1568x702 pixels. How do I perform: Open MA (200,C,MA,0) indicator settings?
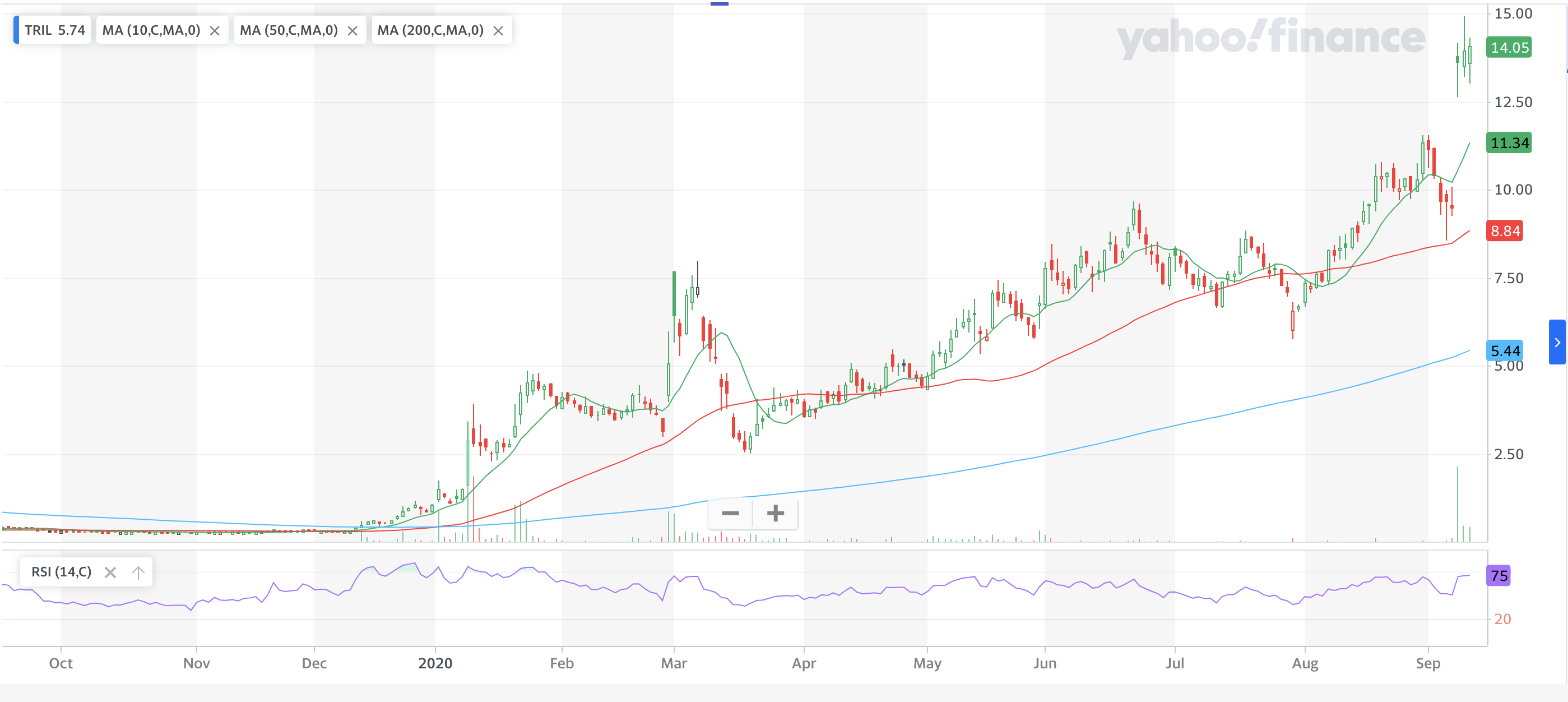point(430,30)
